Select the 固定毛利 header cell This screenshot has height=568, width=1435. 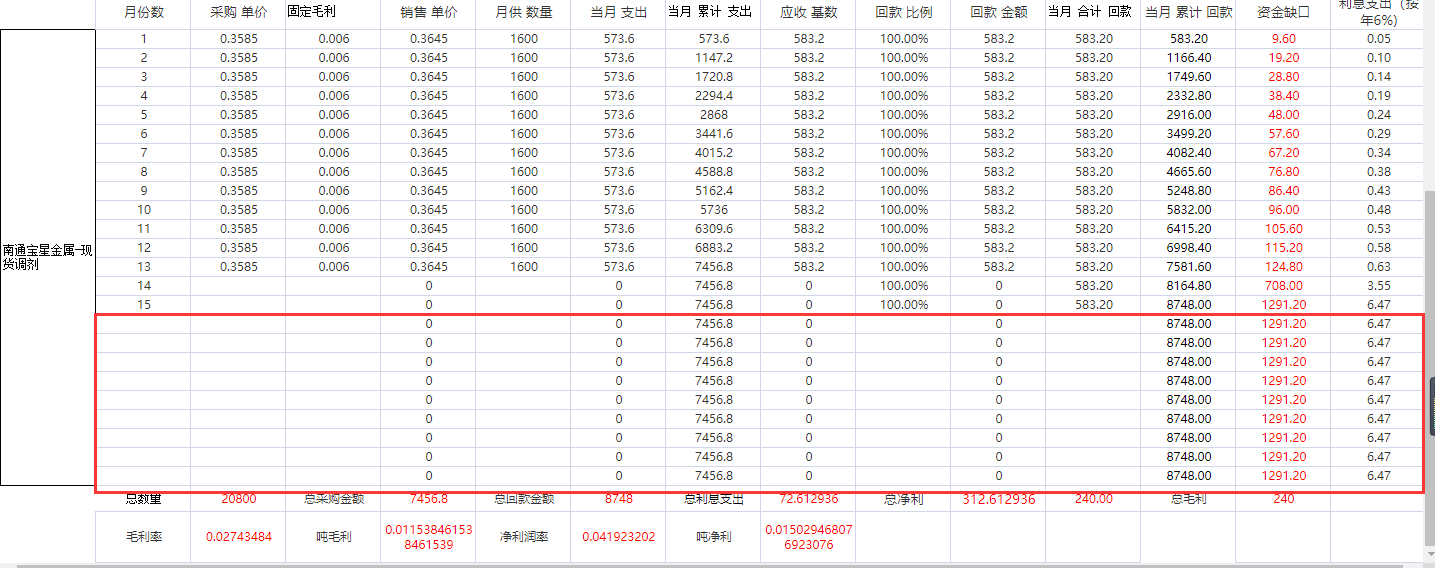coord(333,13)
